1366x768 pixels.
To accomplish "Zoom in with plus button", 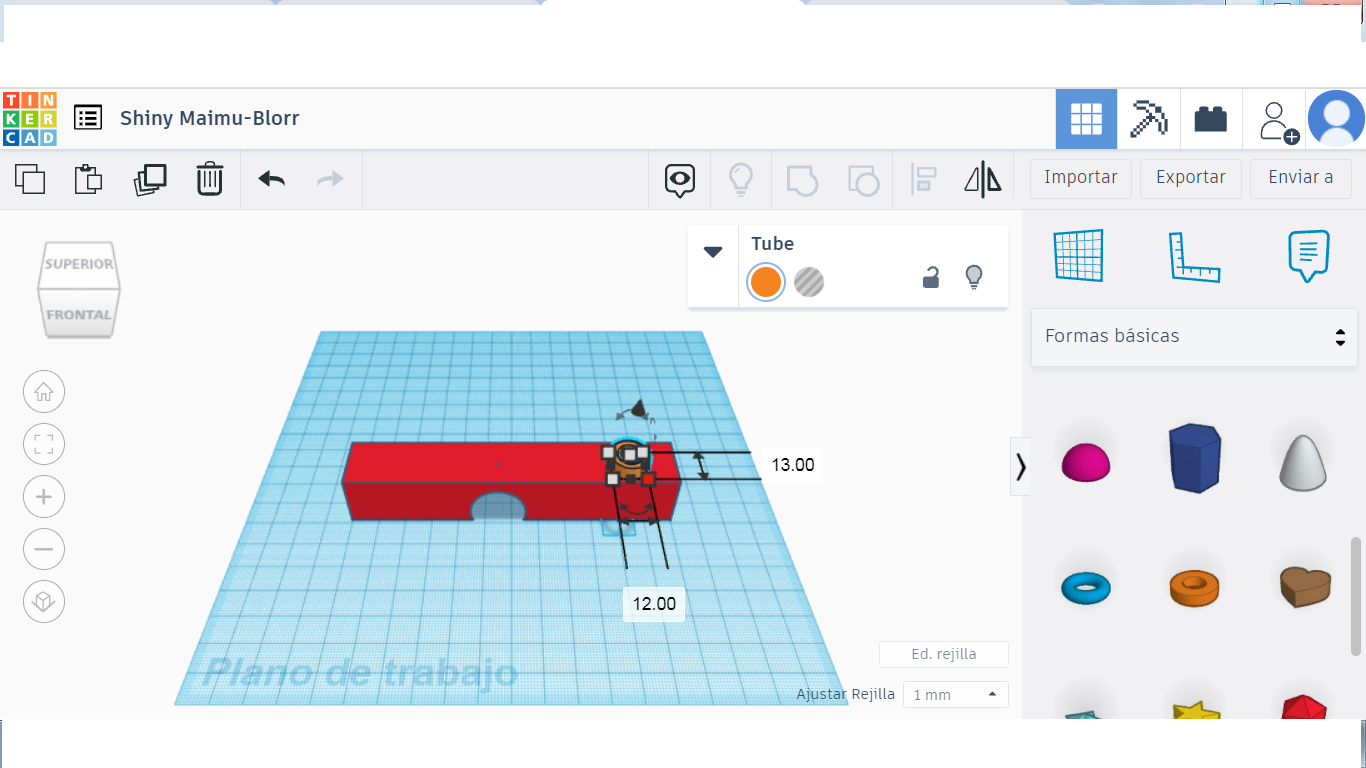I will (x=44, y=497).
